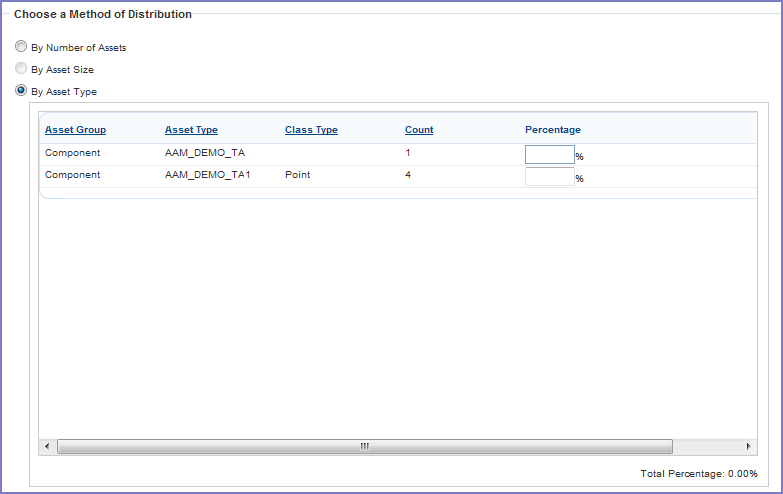Click the Point class type cell
783x494 pixels.
pos(297,175)
